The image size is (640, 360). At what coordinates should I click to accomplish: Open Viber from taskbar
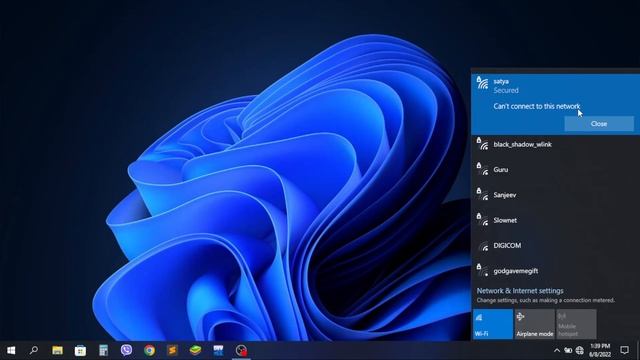127,350
